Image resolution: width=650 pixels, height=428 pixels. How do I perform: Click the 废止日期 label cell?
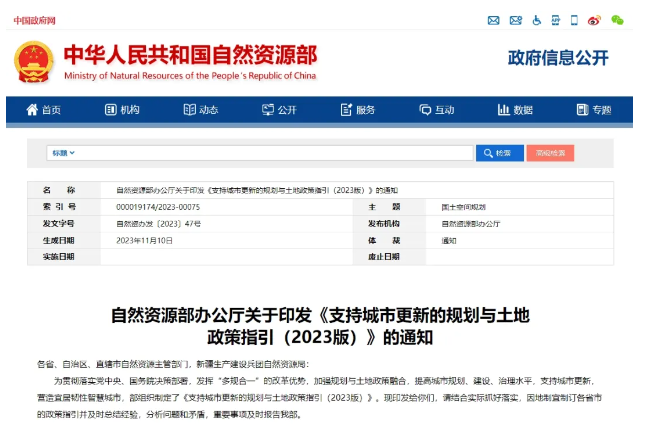389,257
